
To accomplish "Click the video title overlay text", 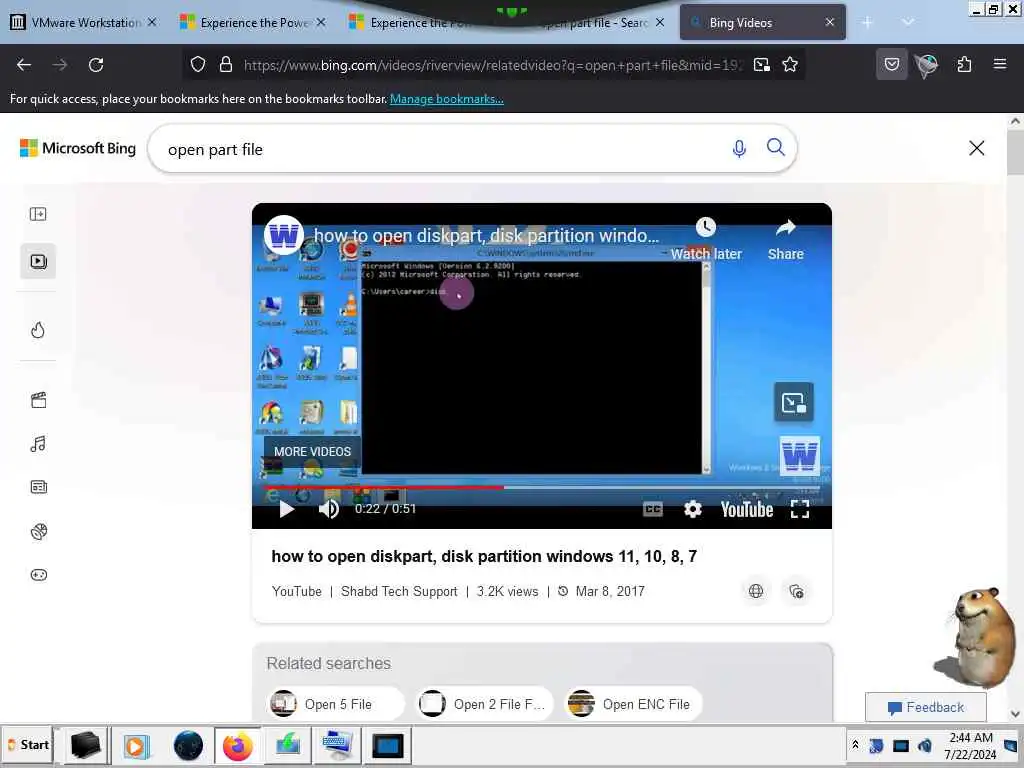I will point(486,236).
